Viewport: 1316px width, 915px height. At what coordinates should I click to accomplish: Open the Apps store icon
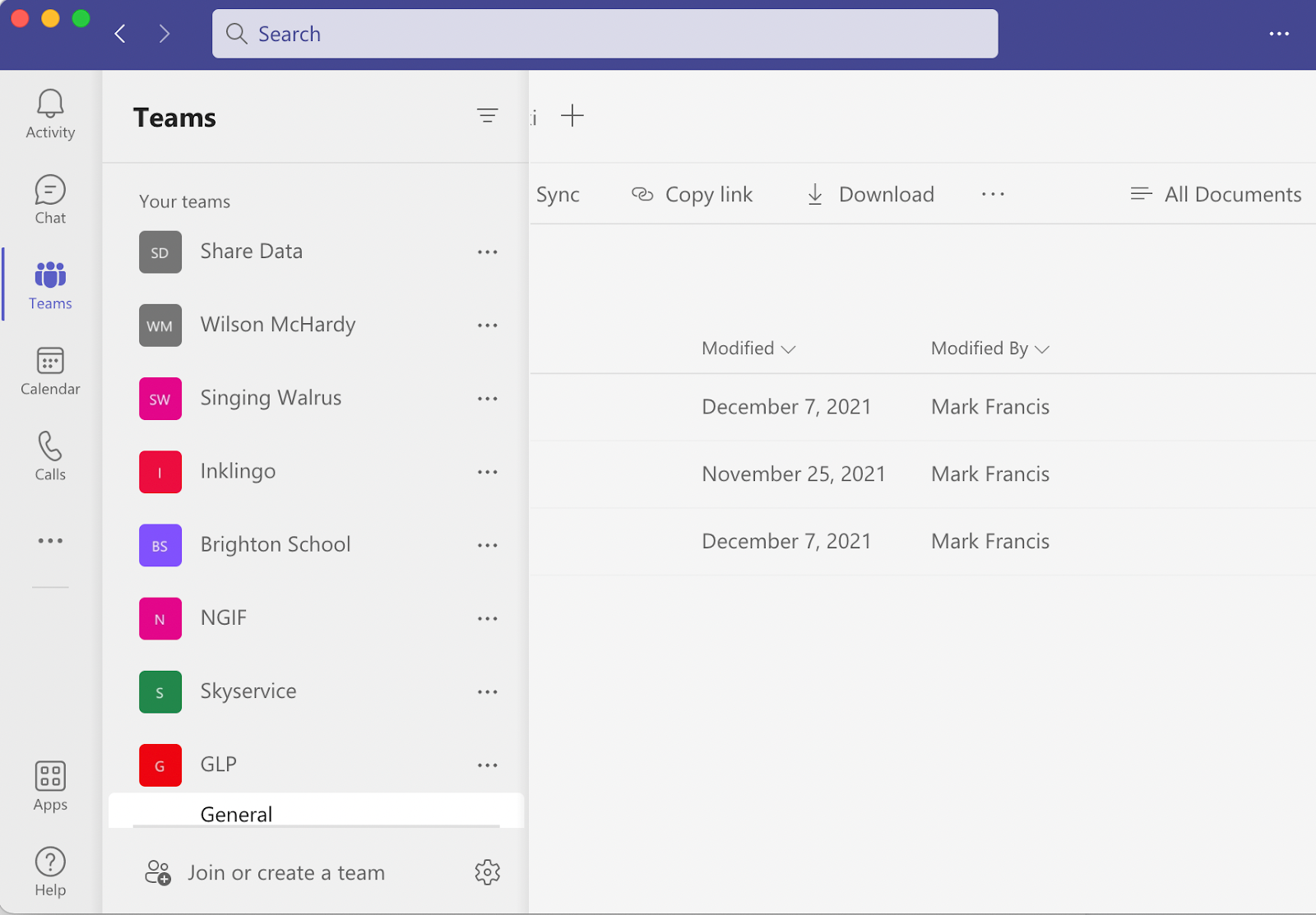(50, 787)
